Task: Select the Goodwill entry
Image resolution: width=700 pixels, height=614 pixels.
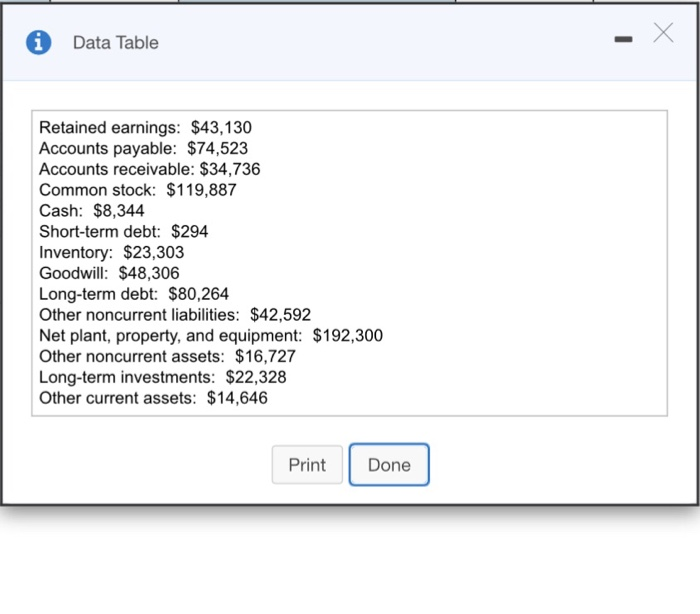Action: pos(109,273)
